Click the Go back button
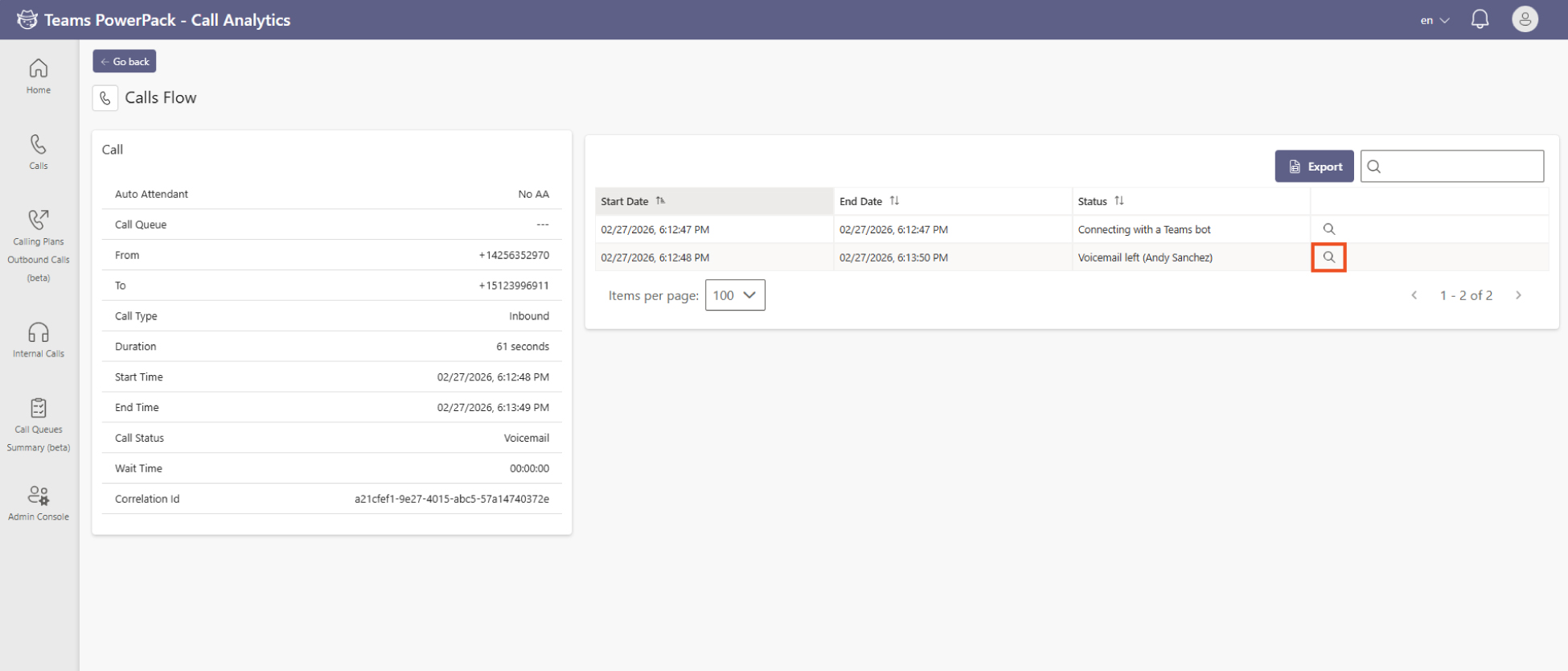1568x671 pixels. tap(125, 61)
